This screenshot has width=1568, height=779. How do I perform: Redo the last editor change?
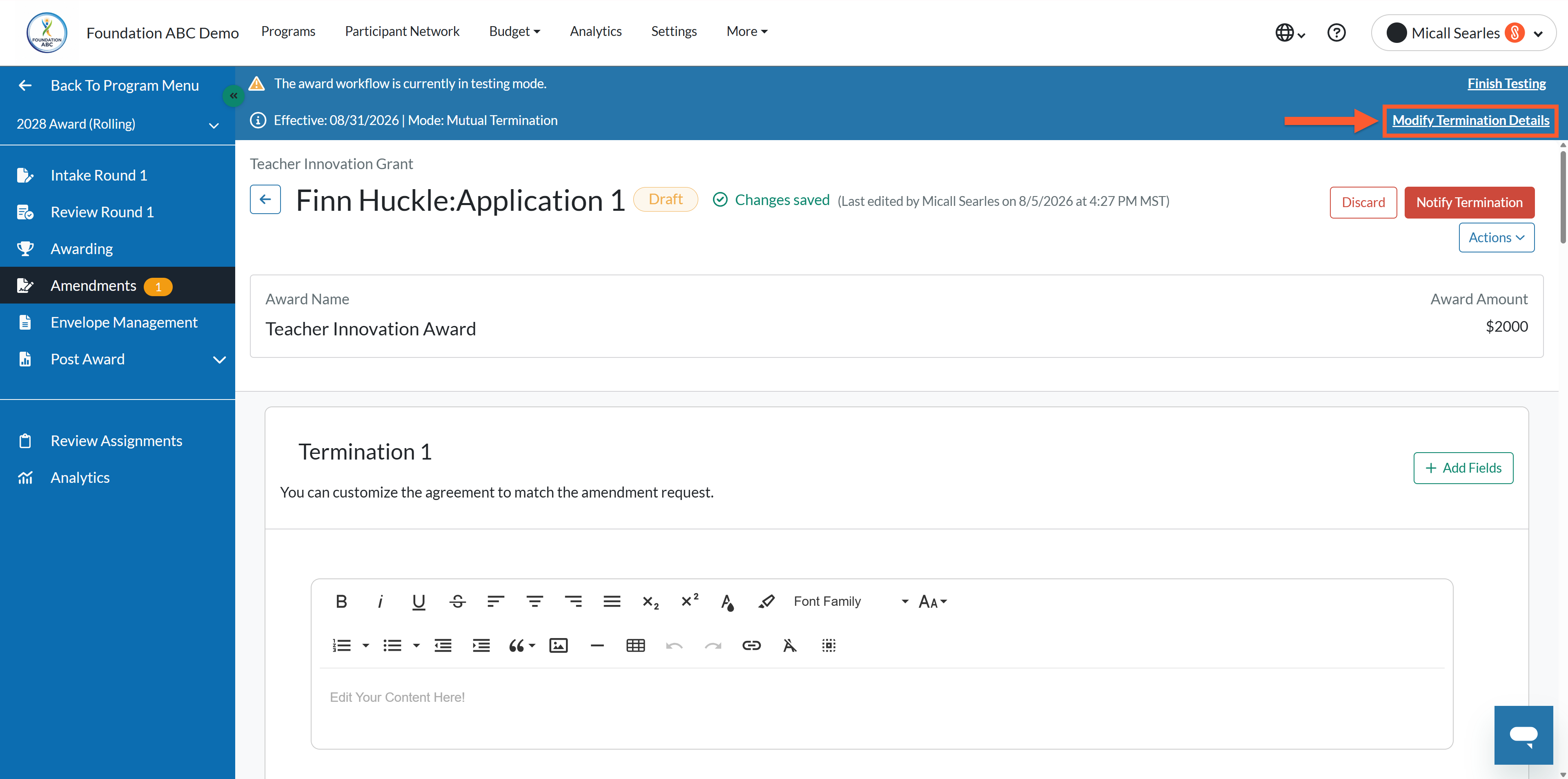point(713,645)
